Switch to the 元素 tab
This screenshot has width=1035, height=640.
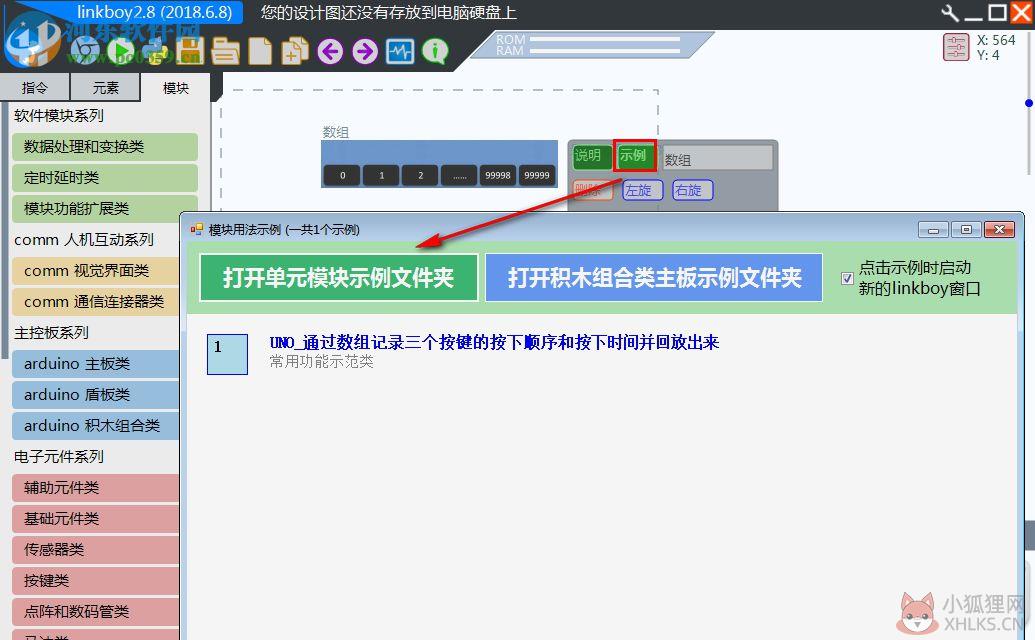pyautogui.click(x=105, y=88)
